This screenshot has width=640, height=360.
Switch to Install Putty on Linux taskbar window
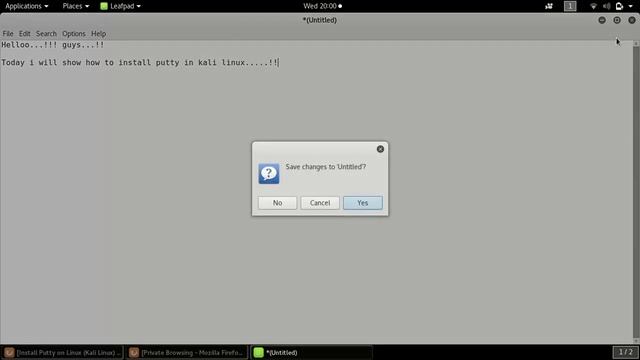[x=62, y=352]
